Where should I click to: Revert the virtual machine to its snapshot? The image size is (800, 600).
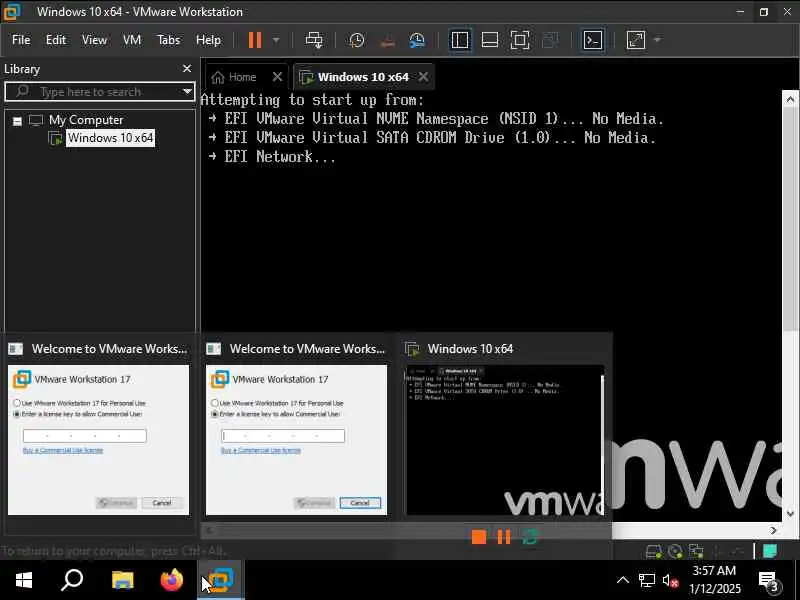click(387, 40)
